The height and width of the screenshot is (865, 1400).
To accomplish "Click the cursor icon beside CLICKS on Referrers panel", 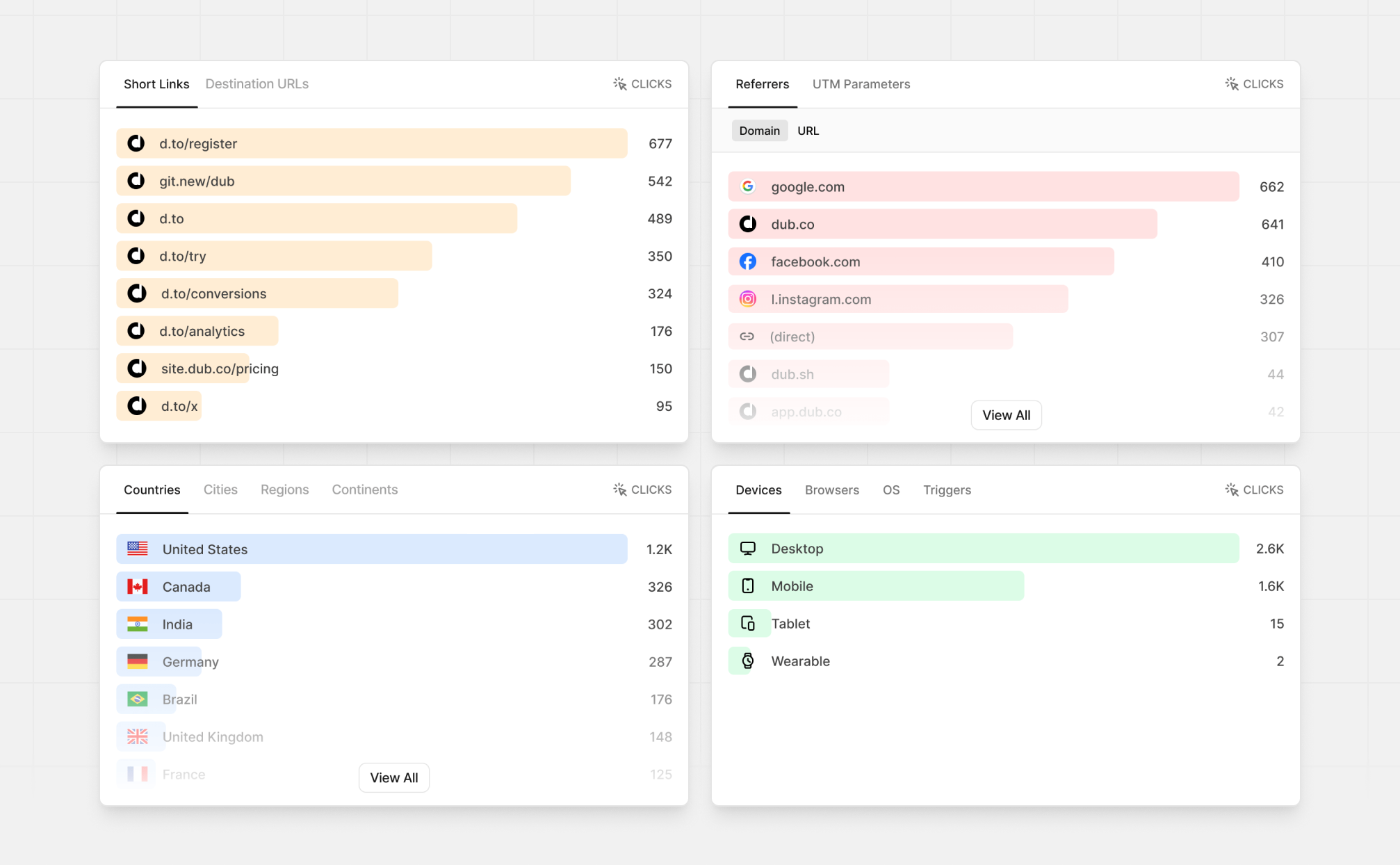I will (x=1231, y=83).
